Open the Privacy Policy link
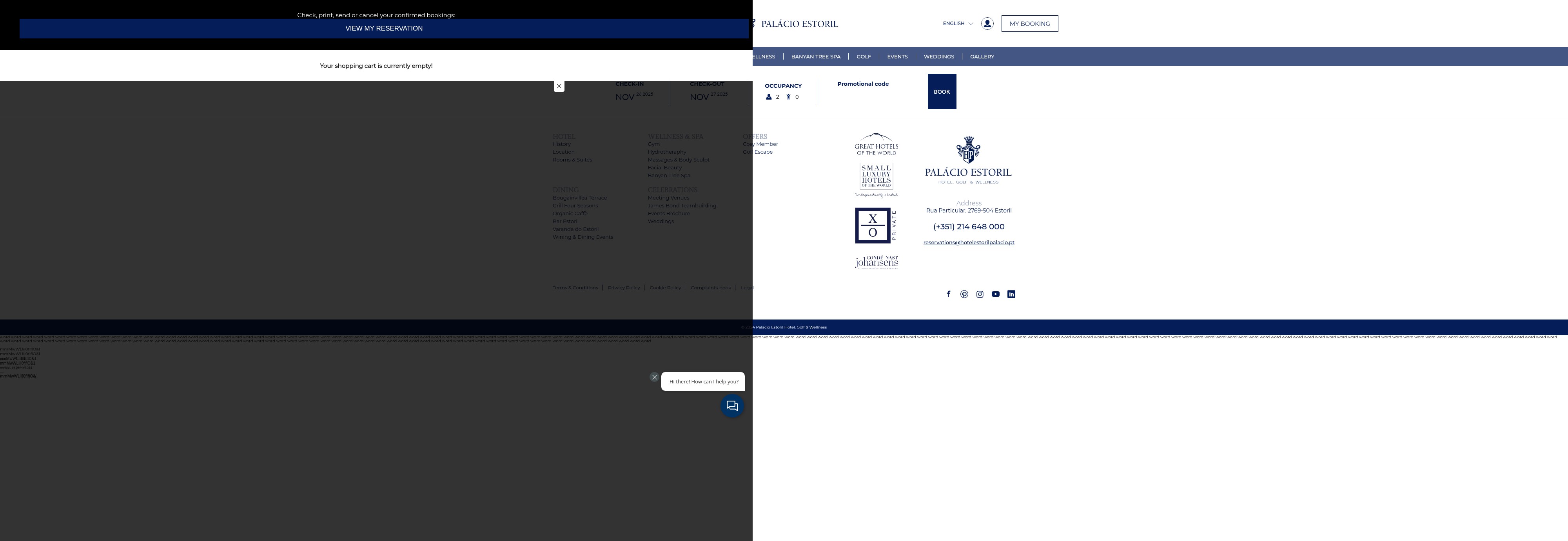 tap(623, 288)
